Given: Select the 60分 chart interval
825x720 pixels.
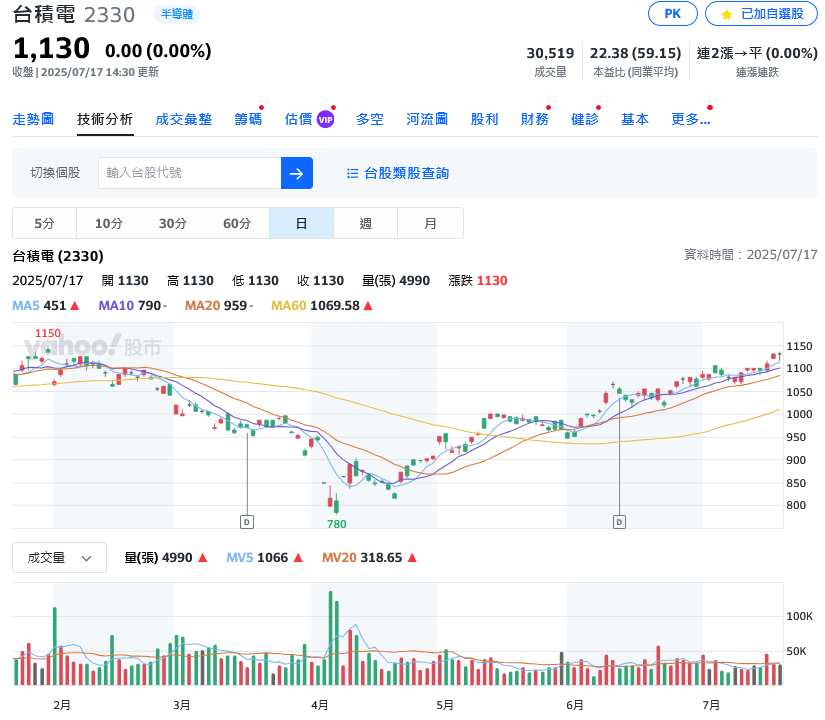Looking at the screenshot, I should tap(237, 223).
